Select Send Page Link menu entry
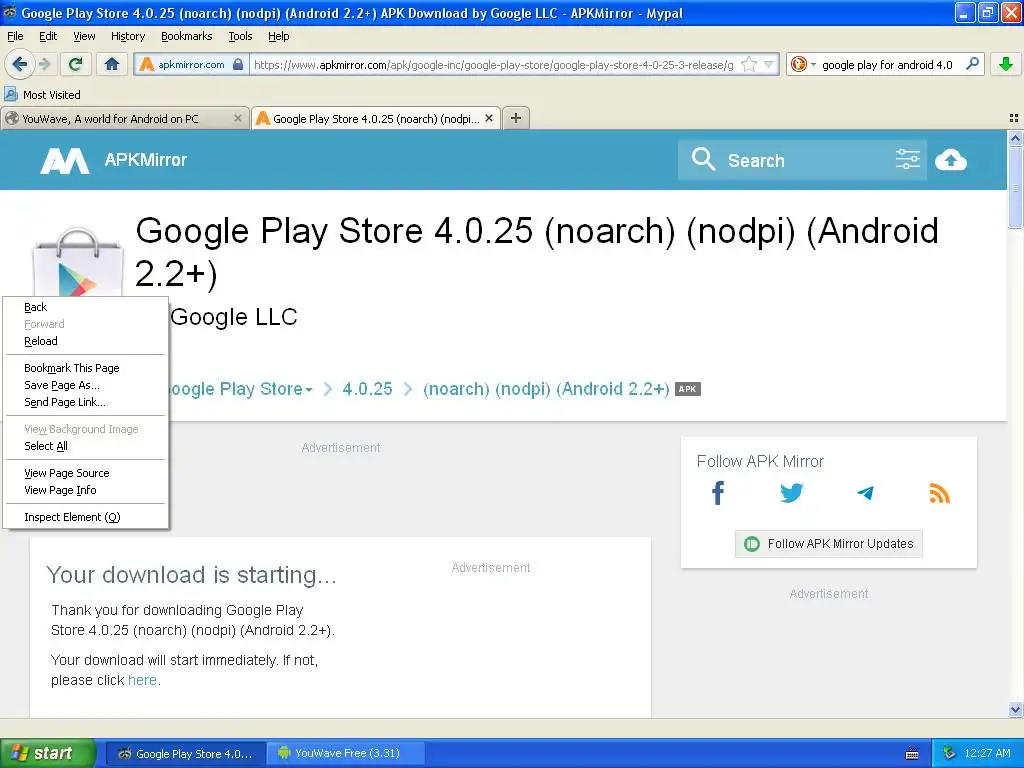This screenshot has height=768, width=1024. coord(86,402)
